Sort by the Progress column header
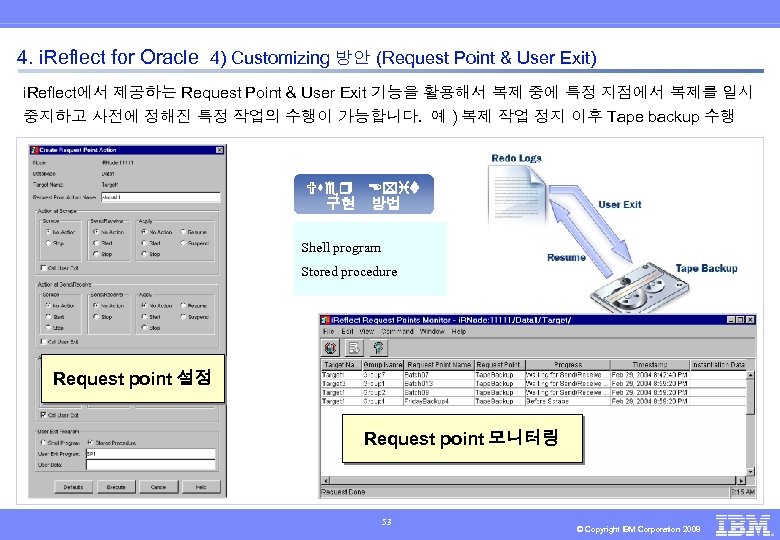 [x=568, y=364]
